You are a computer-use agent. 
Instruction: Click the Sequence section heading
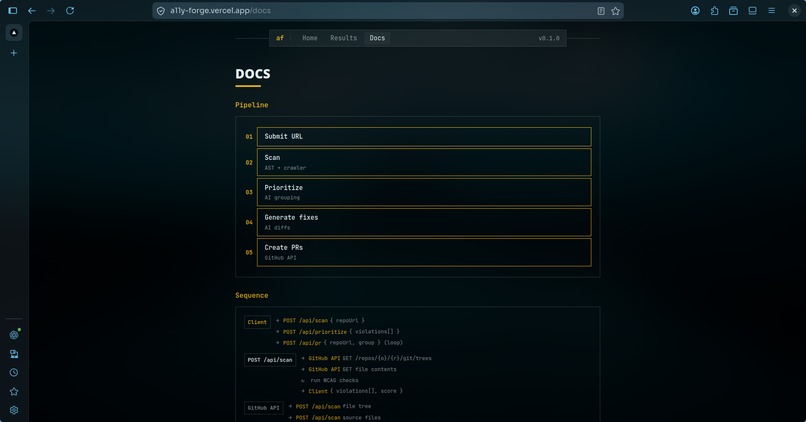(252, 296)
